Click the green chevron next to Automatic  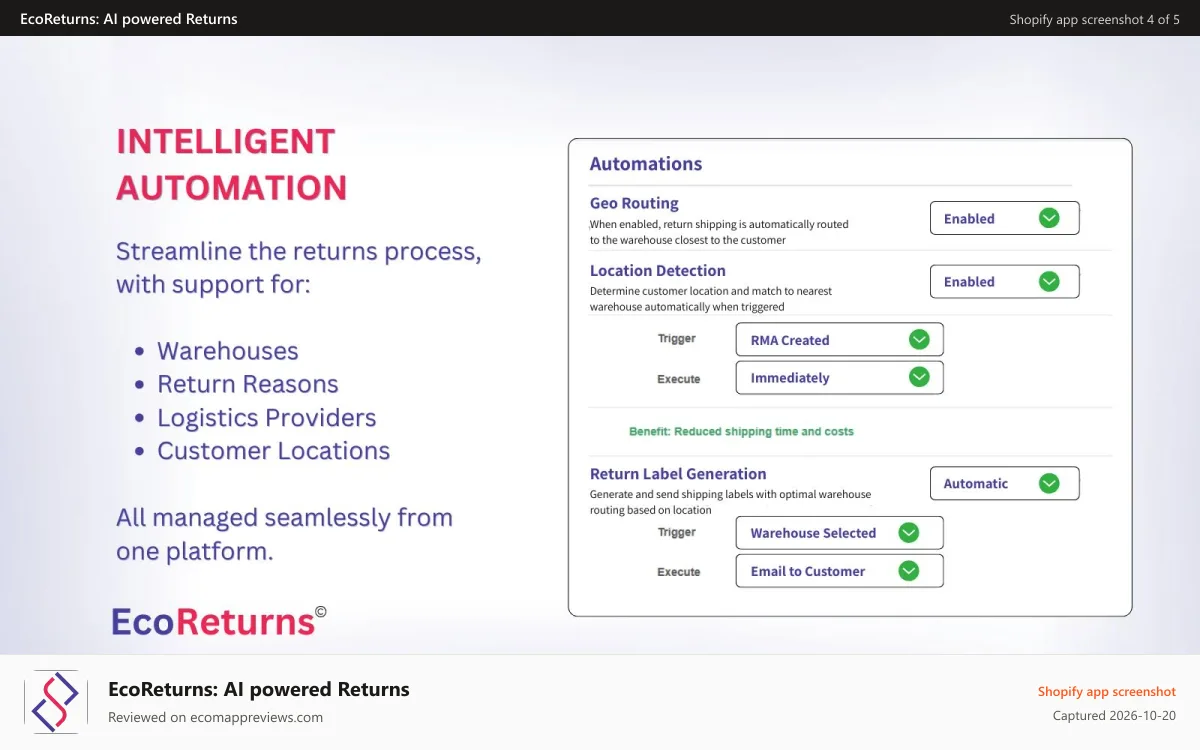click(x=1049, y=483)
